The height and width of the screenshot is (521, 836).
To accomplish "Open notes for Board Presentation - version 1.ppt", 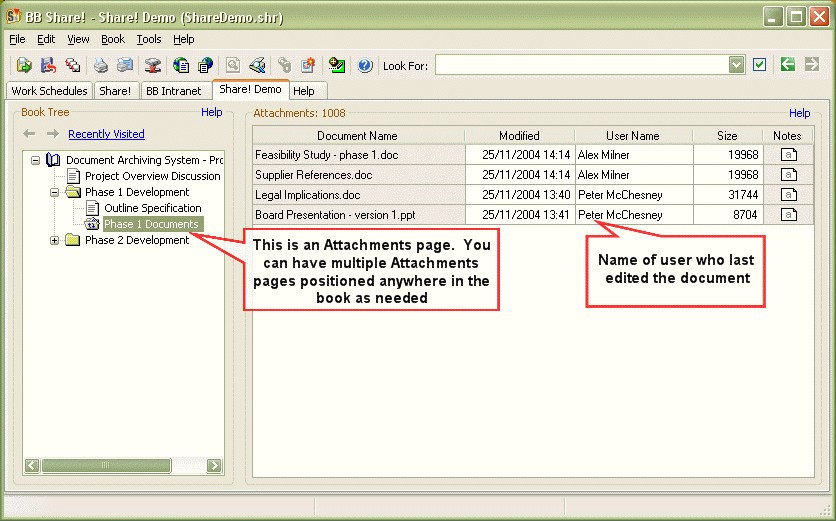I will point(789,215).
